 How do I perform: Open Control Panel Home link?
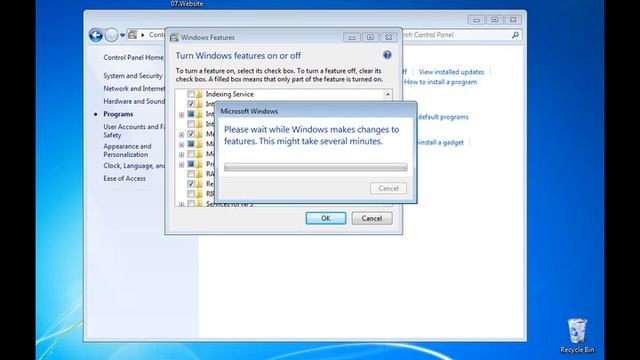pyautogui.click(x=133, y=58)
